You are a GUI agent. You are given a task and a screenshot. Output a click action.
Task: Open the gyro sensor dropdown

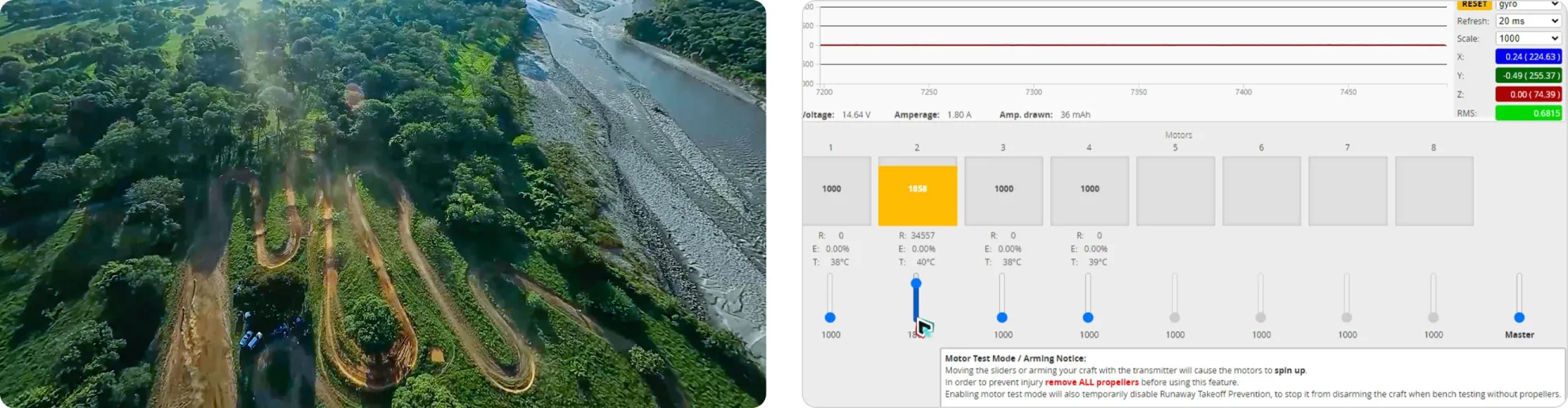(x=1528, y=5)
